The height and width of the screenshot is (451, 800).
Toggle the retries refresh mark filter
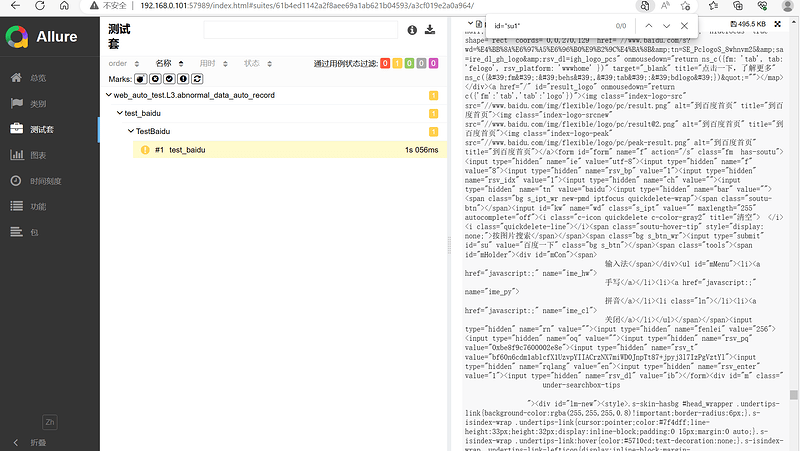(197, 79)
